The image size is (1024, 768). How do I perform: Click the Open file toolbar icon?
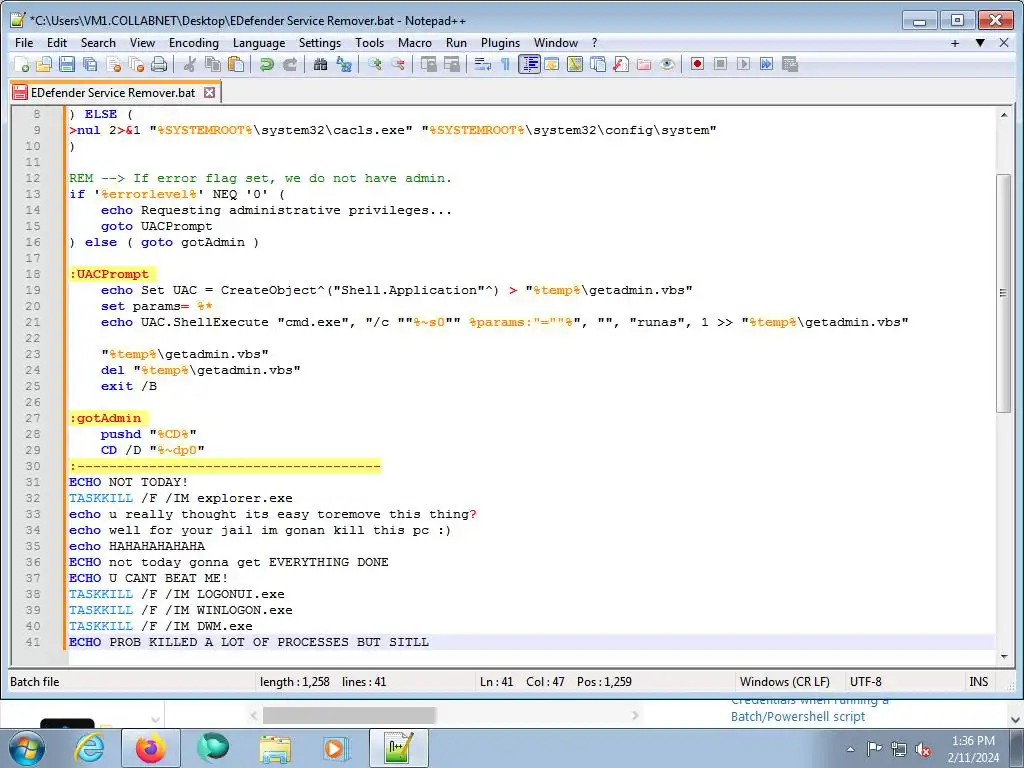pyautogui.click(x=44, y=64)
